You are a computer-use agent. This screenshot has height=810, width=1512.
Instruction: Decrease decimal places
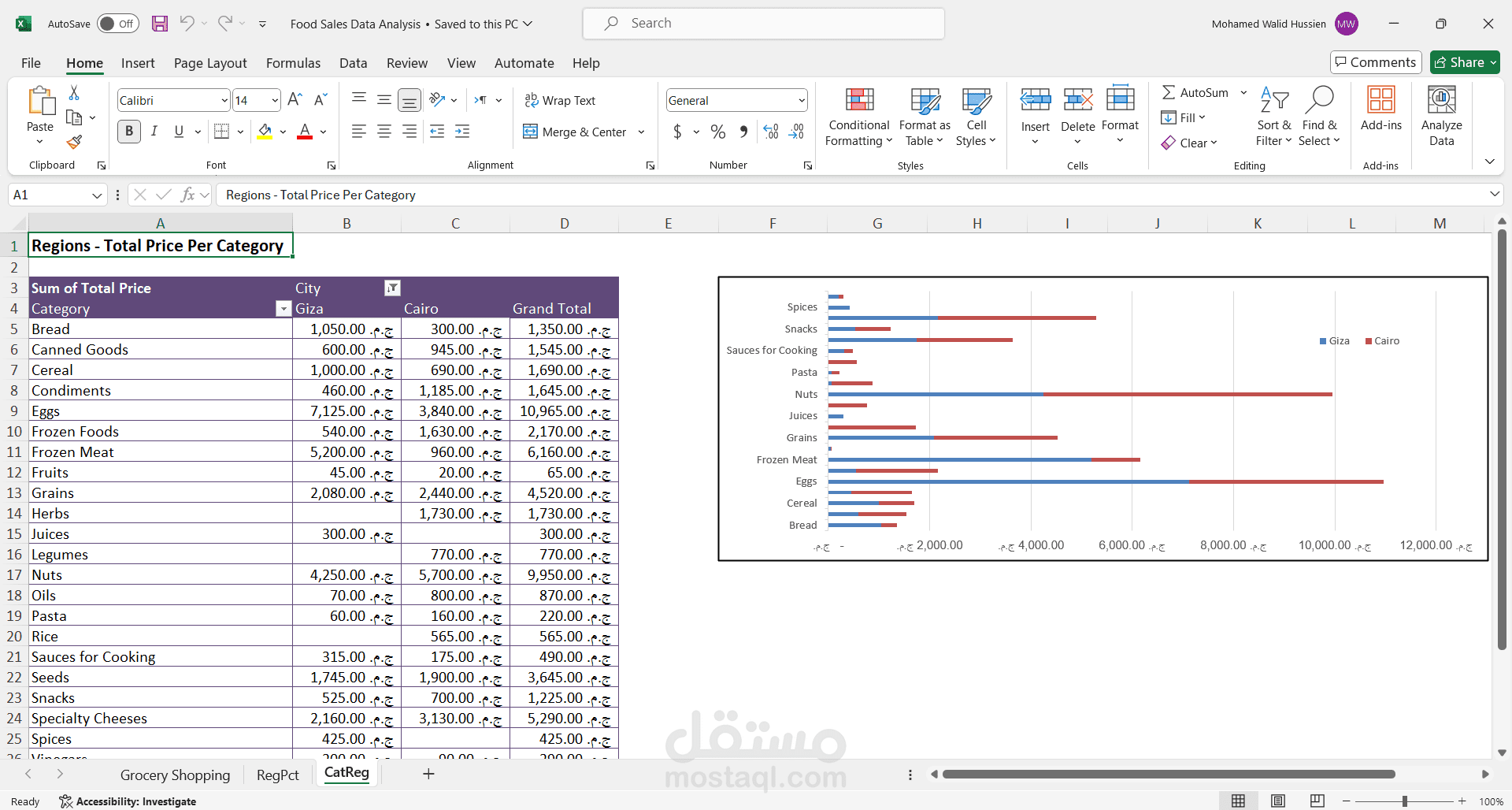797,132
